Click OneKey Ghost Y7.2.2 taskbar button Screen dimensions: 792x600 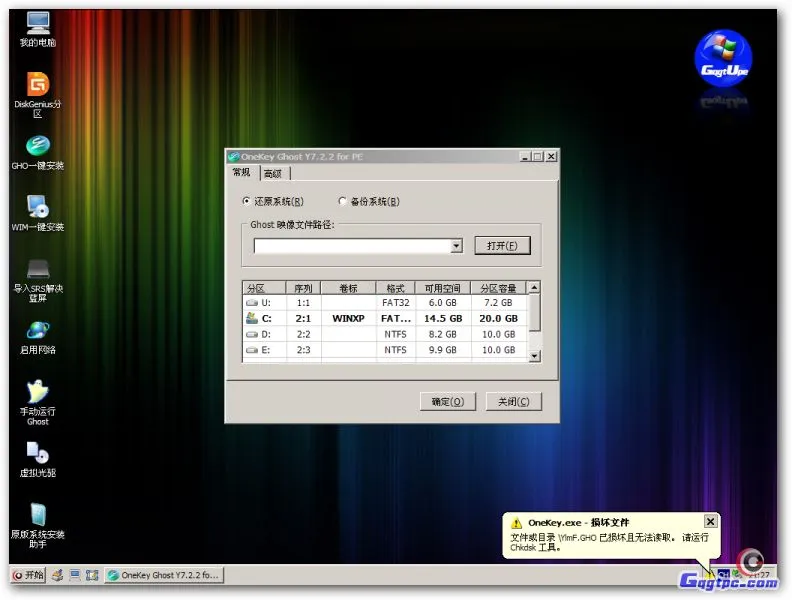coord(165,575)
